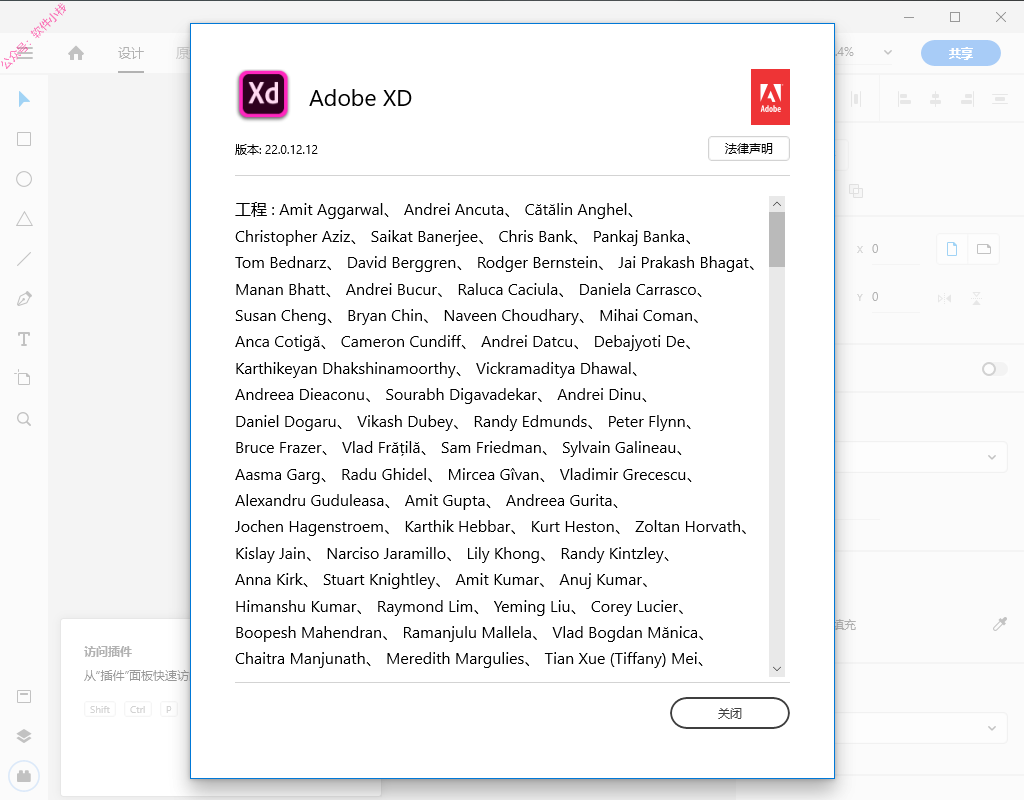This screenshot has width=1024, height=800.
Task: Select the Line tool
Action: pos(24,259)
